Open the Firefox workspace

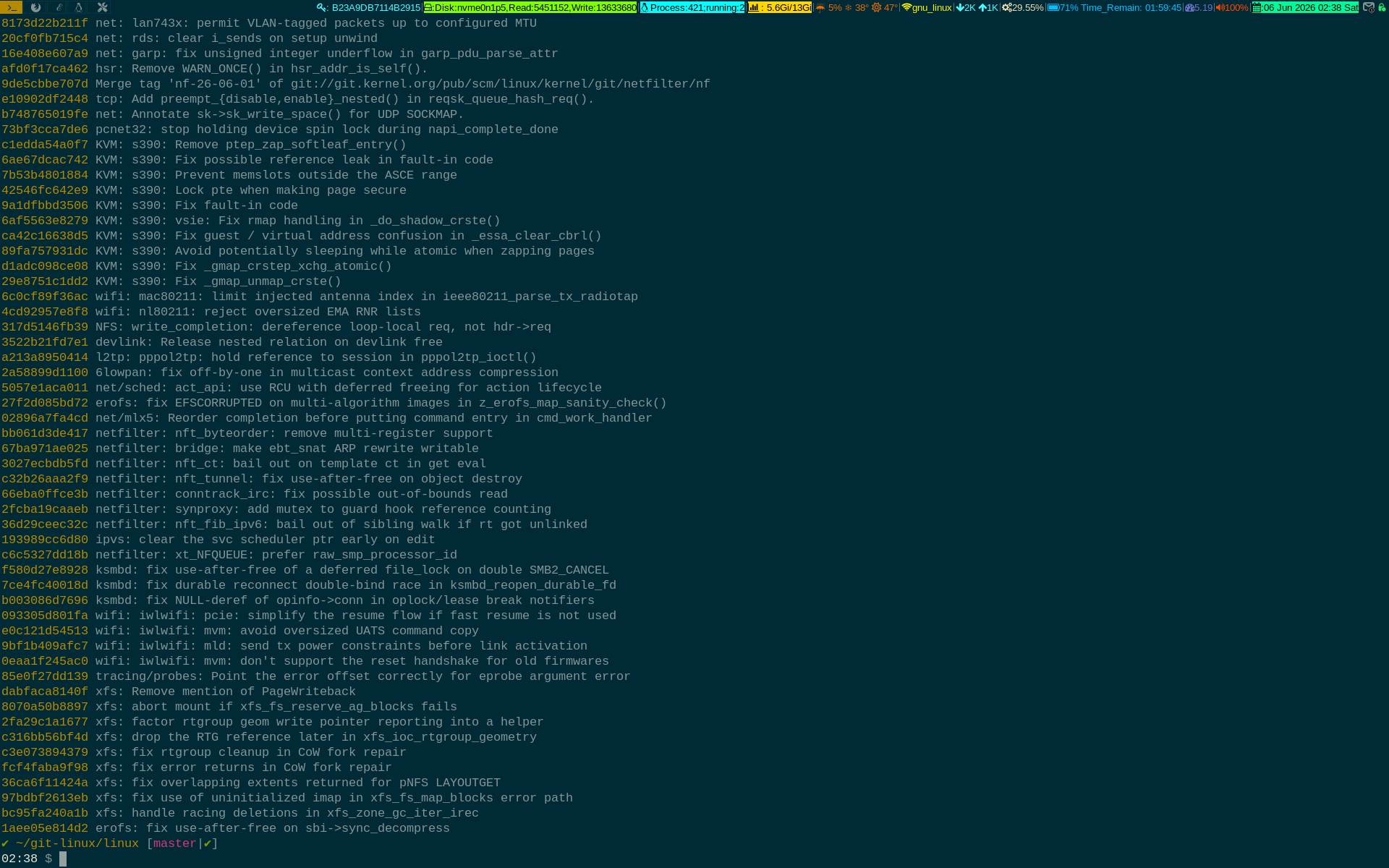click(x=35, y=7)
